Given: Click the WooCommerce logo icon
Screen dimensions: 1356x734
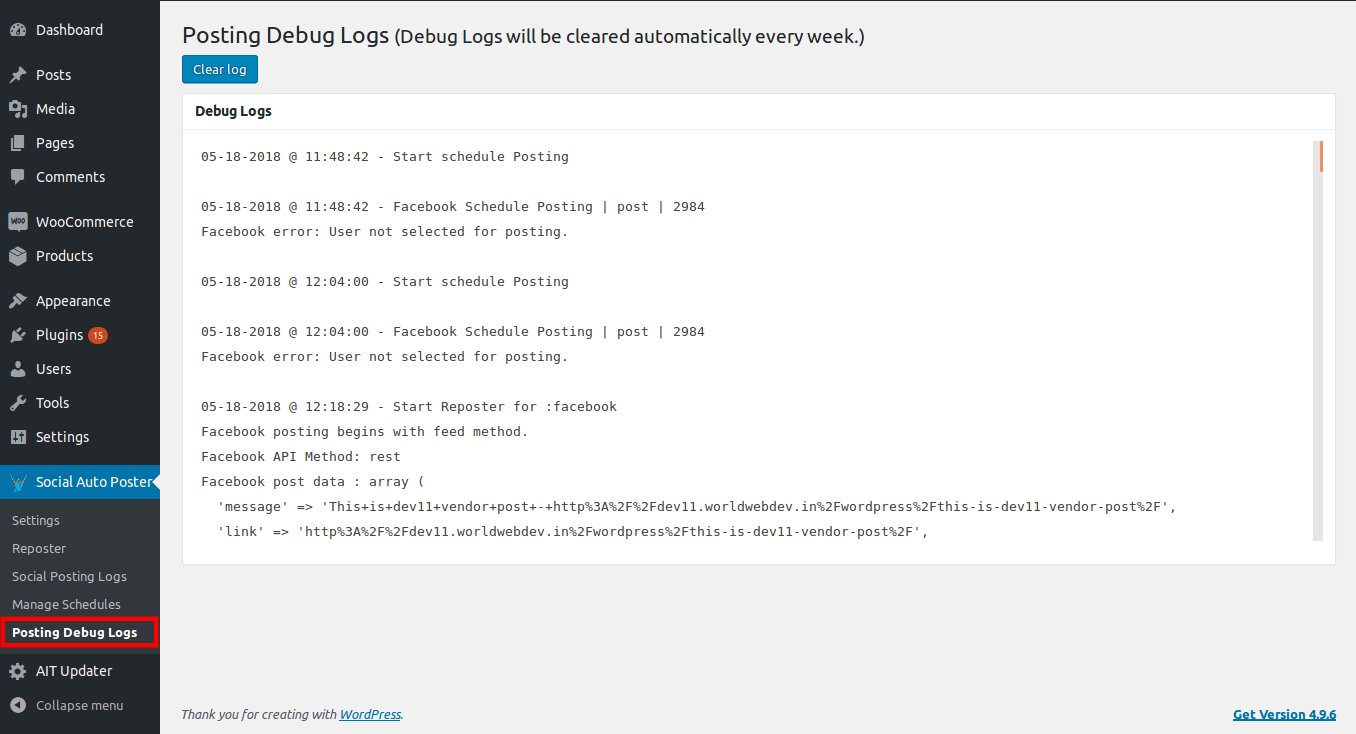Looking at the screenshot, I should pyautogui.click(x=18, y=222).
